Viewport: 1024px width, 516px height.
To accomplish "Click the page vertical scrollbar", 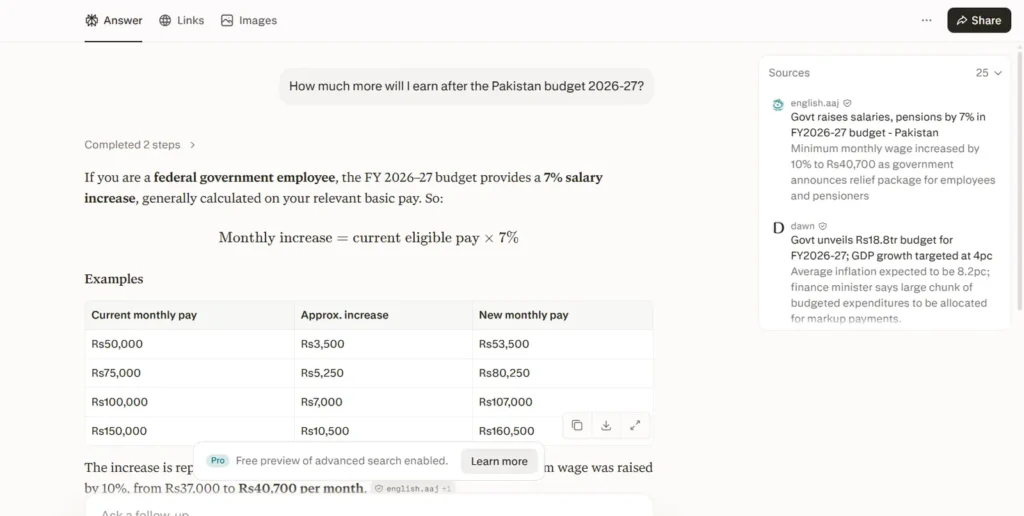I will click(x=1020, y=176).
